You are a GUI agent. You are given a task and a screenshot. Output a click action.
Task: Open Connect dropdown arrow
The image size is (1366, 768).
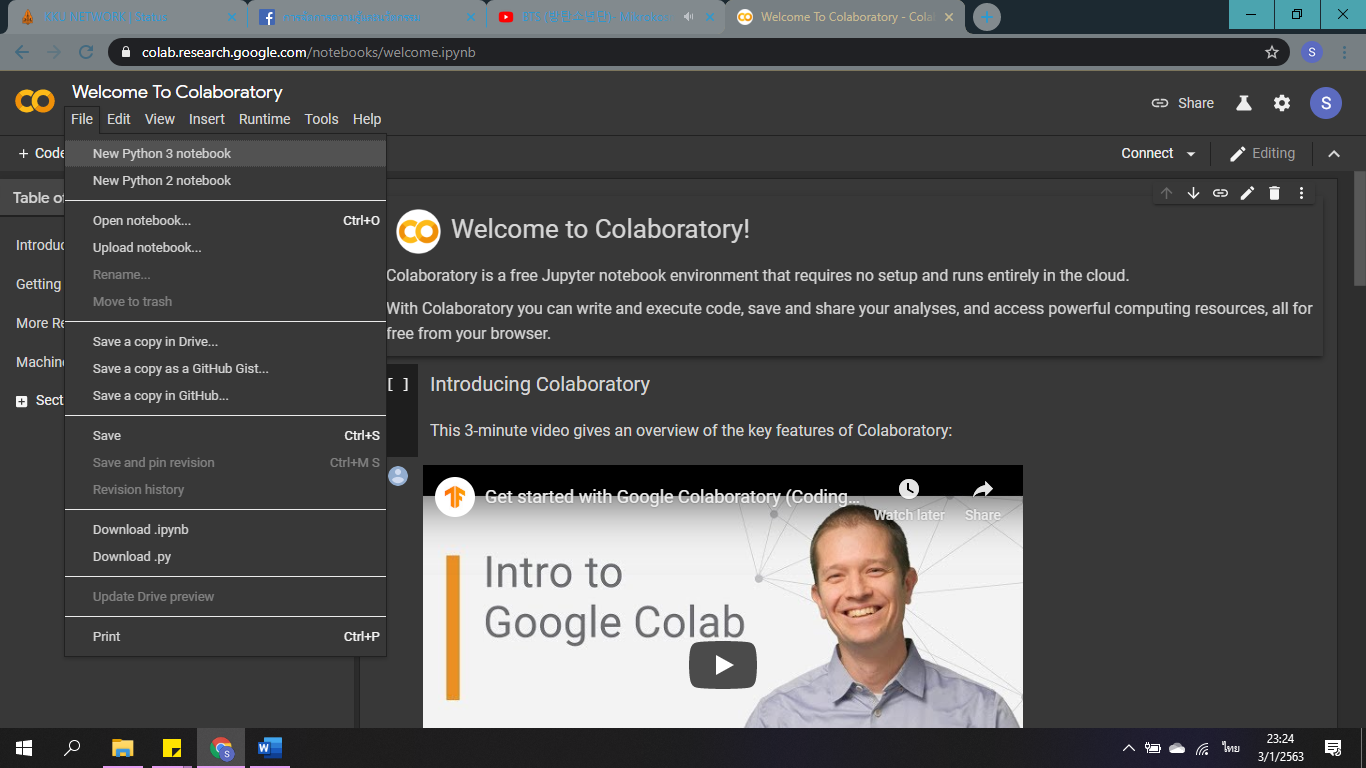[x=1190, y=154]
